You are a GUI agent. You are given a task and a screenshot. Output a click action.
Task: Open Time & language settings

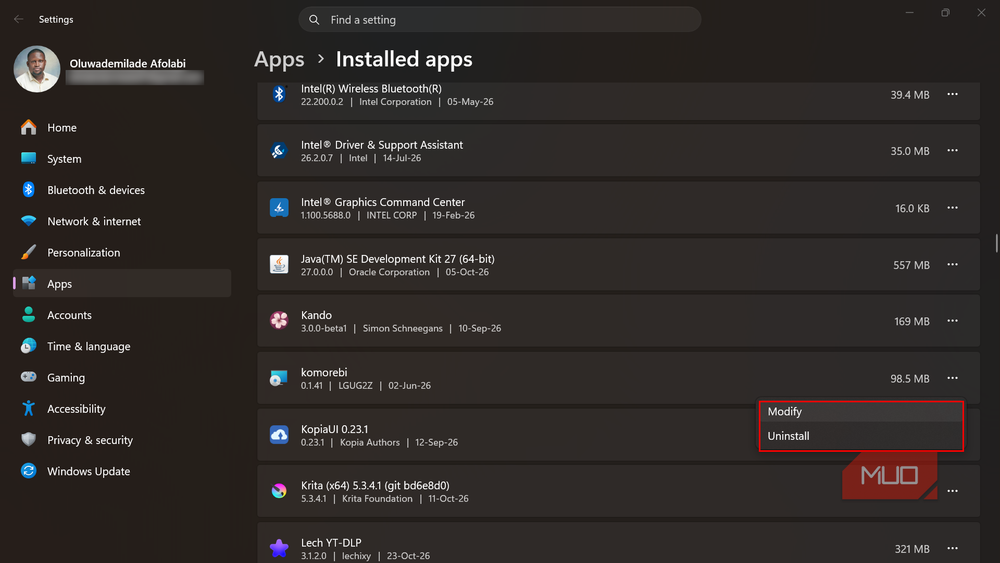[x=122, y=346]
